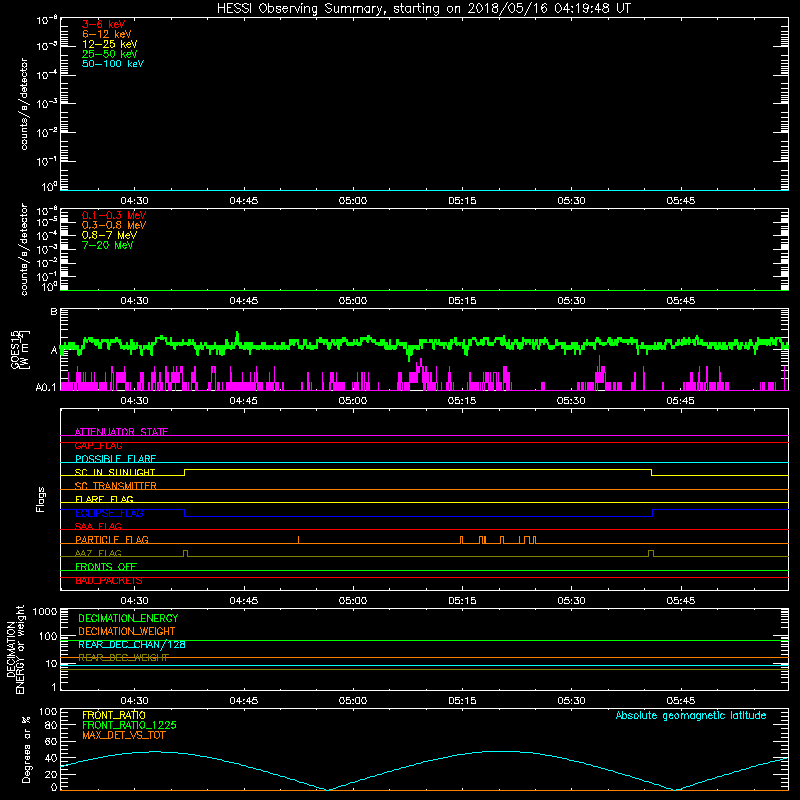Click the counts/s/detector axis title of MeV panel
Image resolution: width=800 pixels, height=800 pixels.
point(23,249)
